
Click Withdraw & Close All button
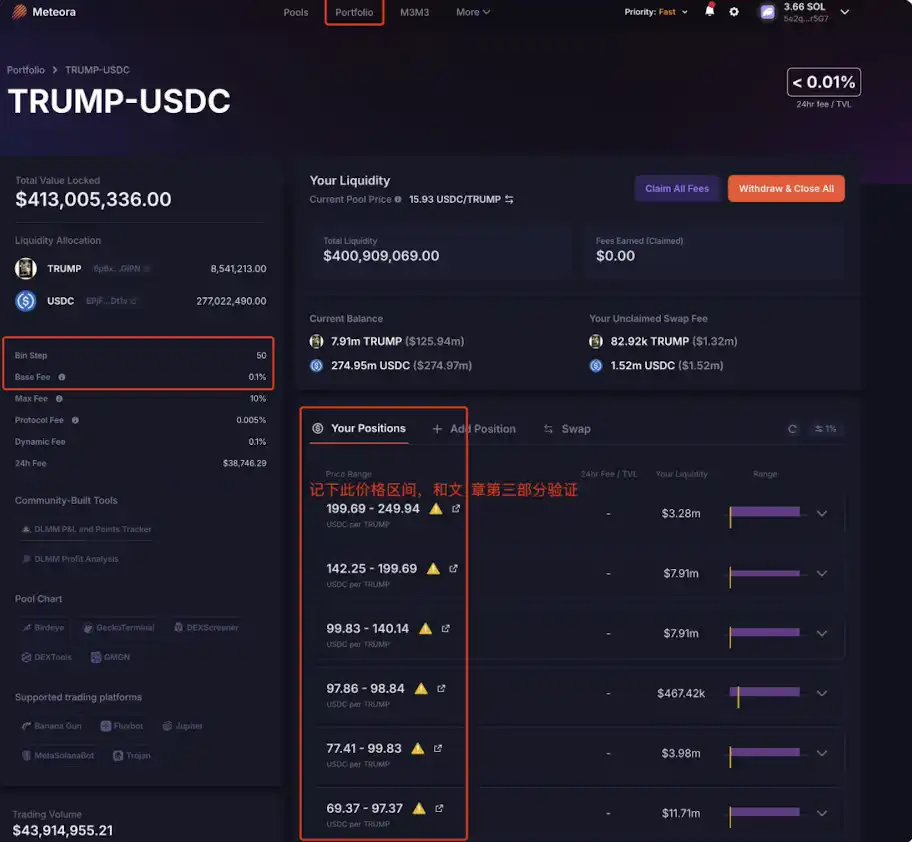(x=786, y=188)
